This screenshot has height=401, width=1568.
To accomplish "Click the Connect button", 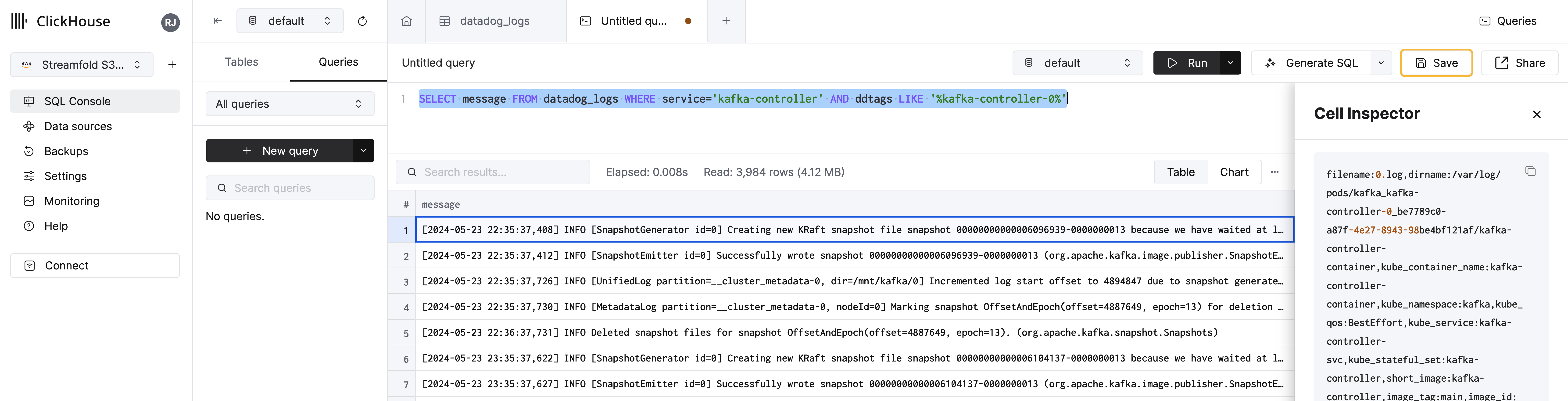I will pyautogui.click(x=95, y=265).
